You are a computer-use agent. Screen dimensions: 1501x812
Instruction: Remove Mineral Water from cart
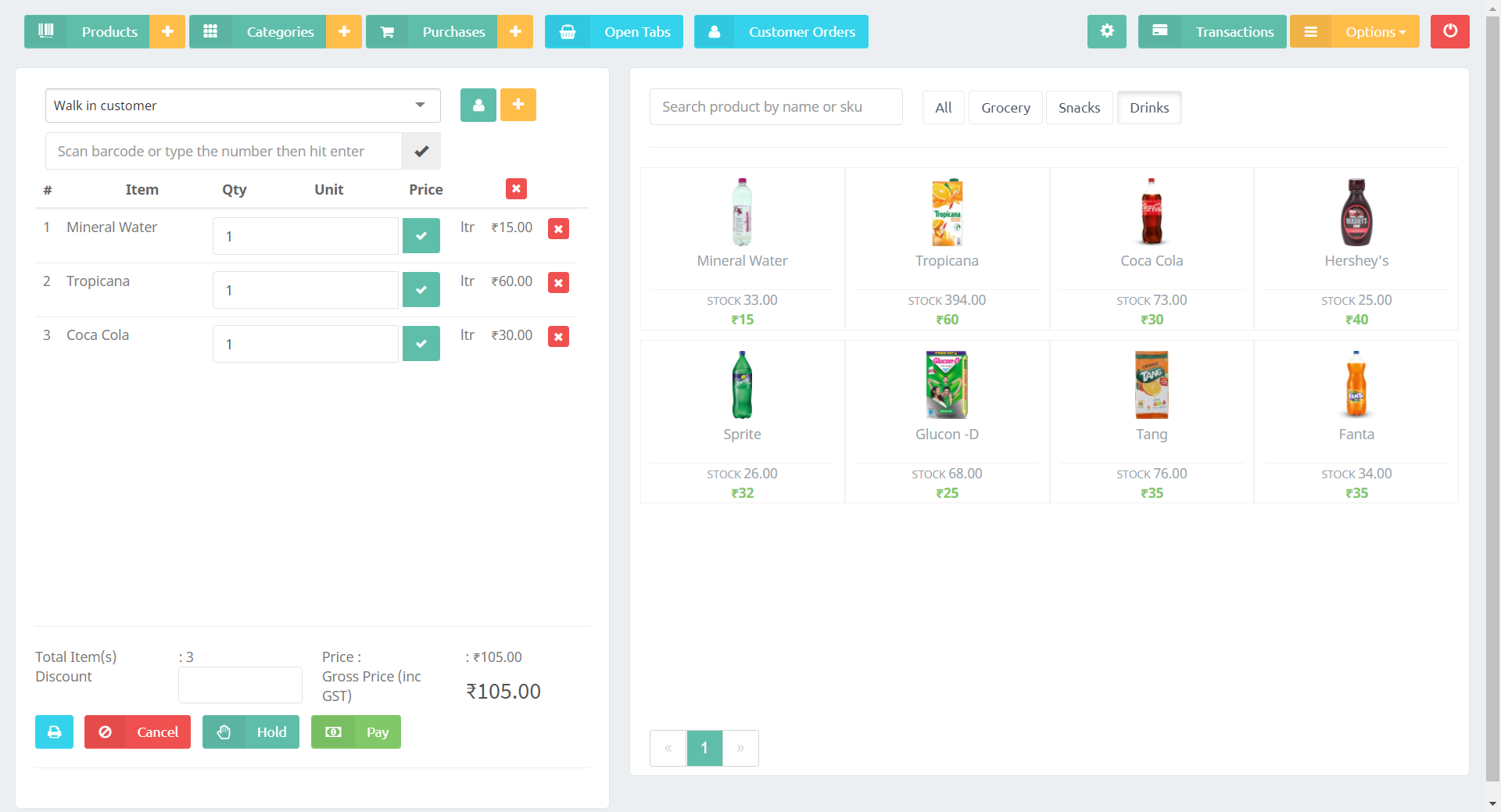(558, 229)
